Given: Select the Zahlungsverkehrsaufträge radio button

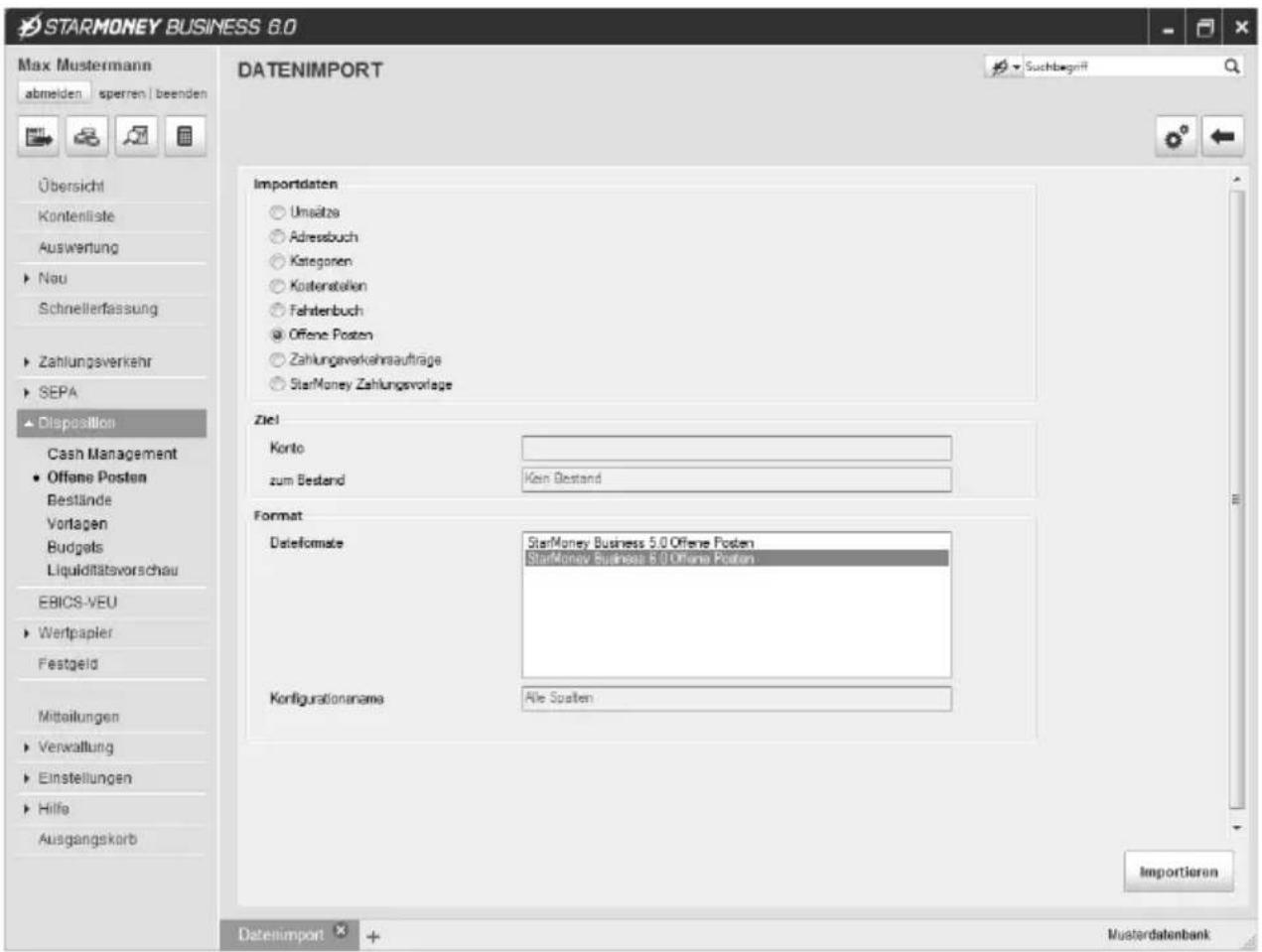Looking at the screenshot, I should 277,359.
